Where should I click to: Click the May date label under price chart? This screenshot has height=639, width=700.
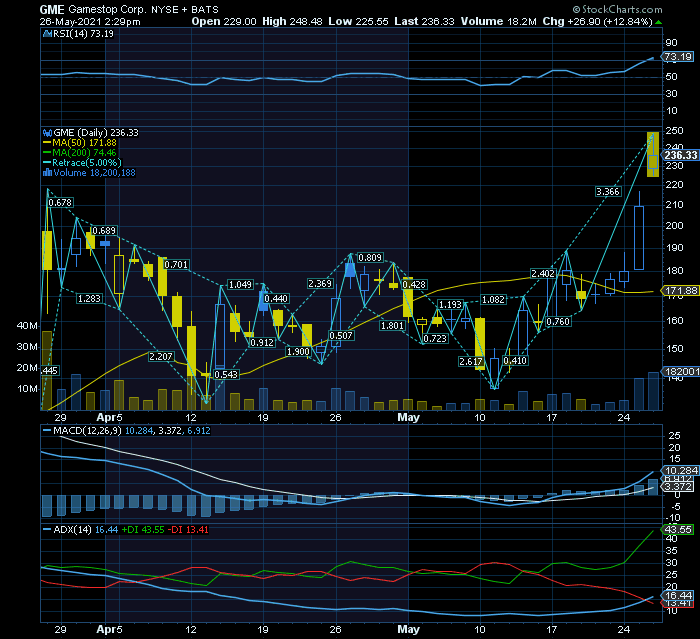point(408,417)
